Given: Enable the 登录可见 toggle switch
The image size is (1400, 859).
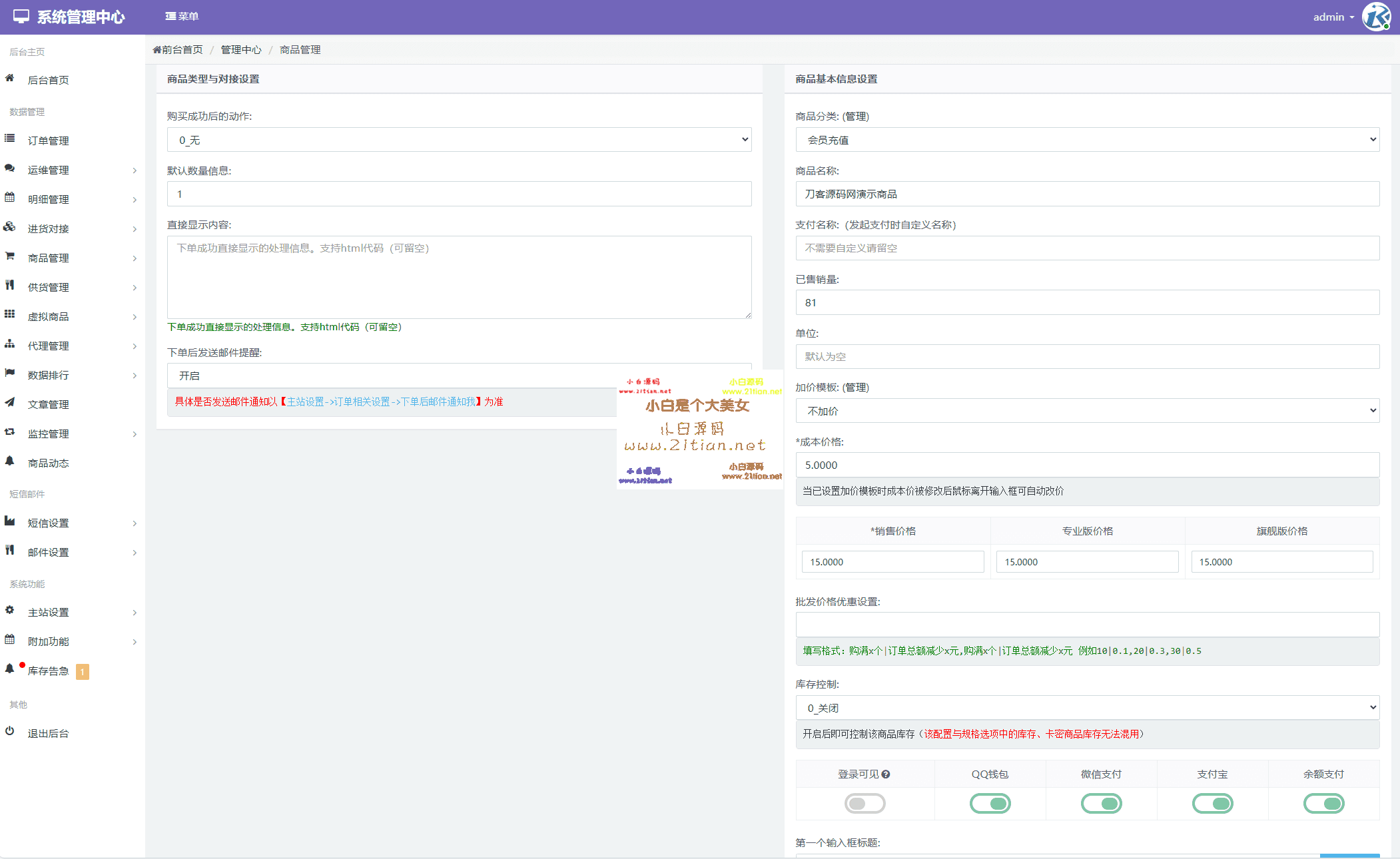Looking at the screenshot, I should (x=865, y=804).
